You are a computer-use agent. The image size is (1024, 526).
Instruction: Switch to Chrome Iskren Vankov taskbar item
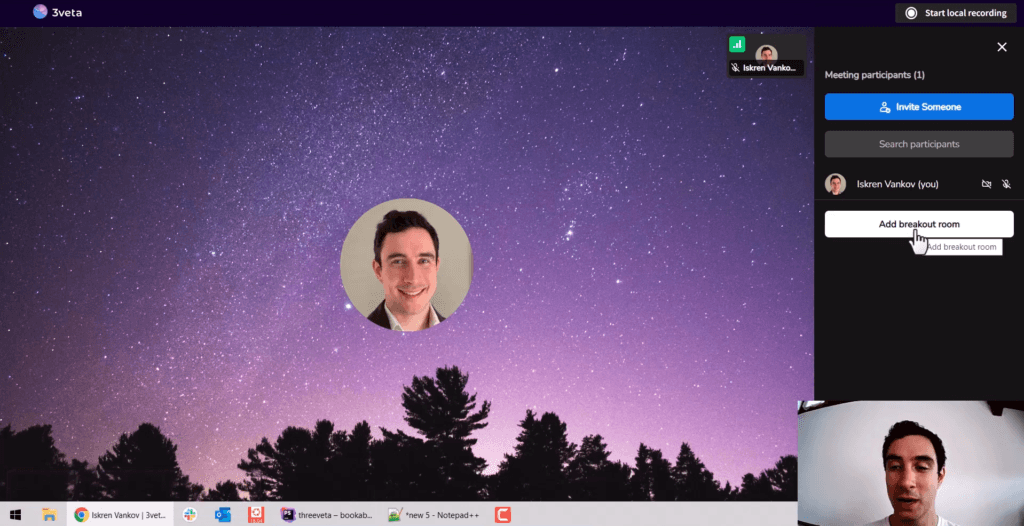pyautogui.click(x=120, y=515)
